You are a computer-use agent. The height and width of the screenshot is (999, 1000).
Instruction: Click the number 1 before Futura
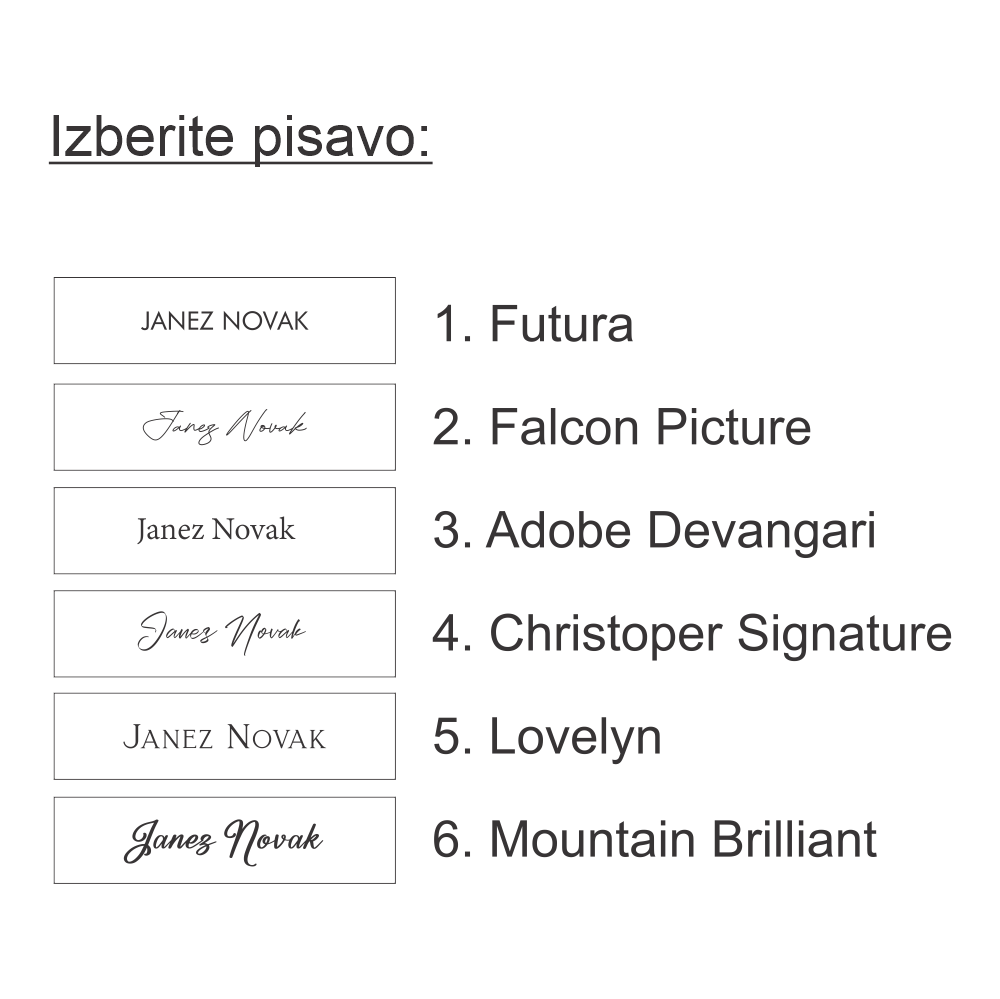(x=447, y=324)
